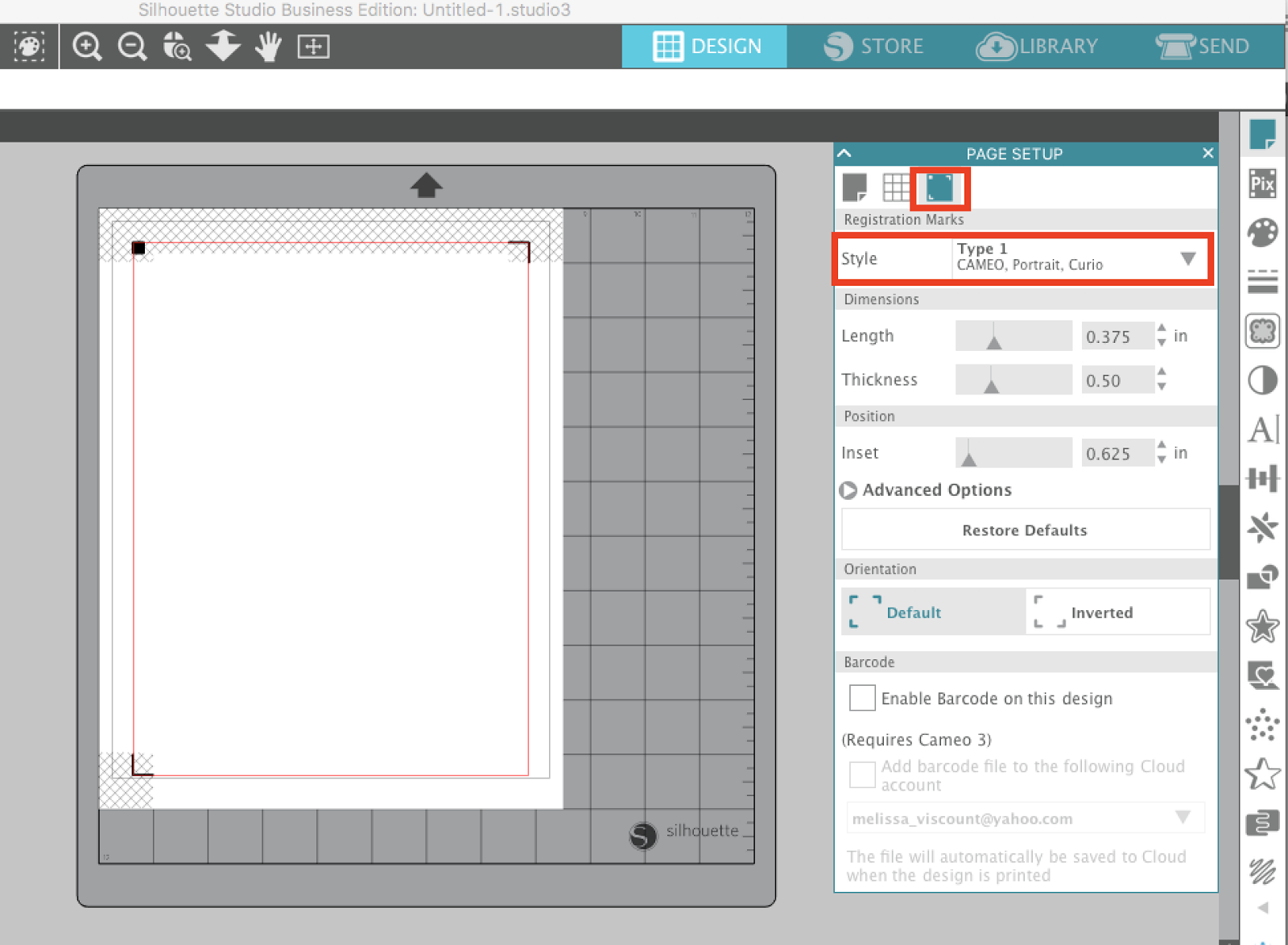Select Inverted orientation option
The width and height of the screenshot is (1288, 945).
pos(1118,612)
